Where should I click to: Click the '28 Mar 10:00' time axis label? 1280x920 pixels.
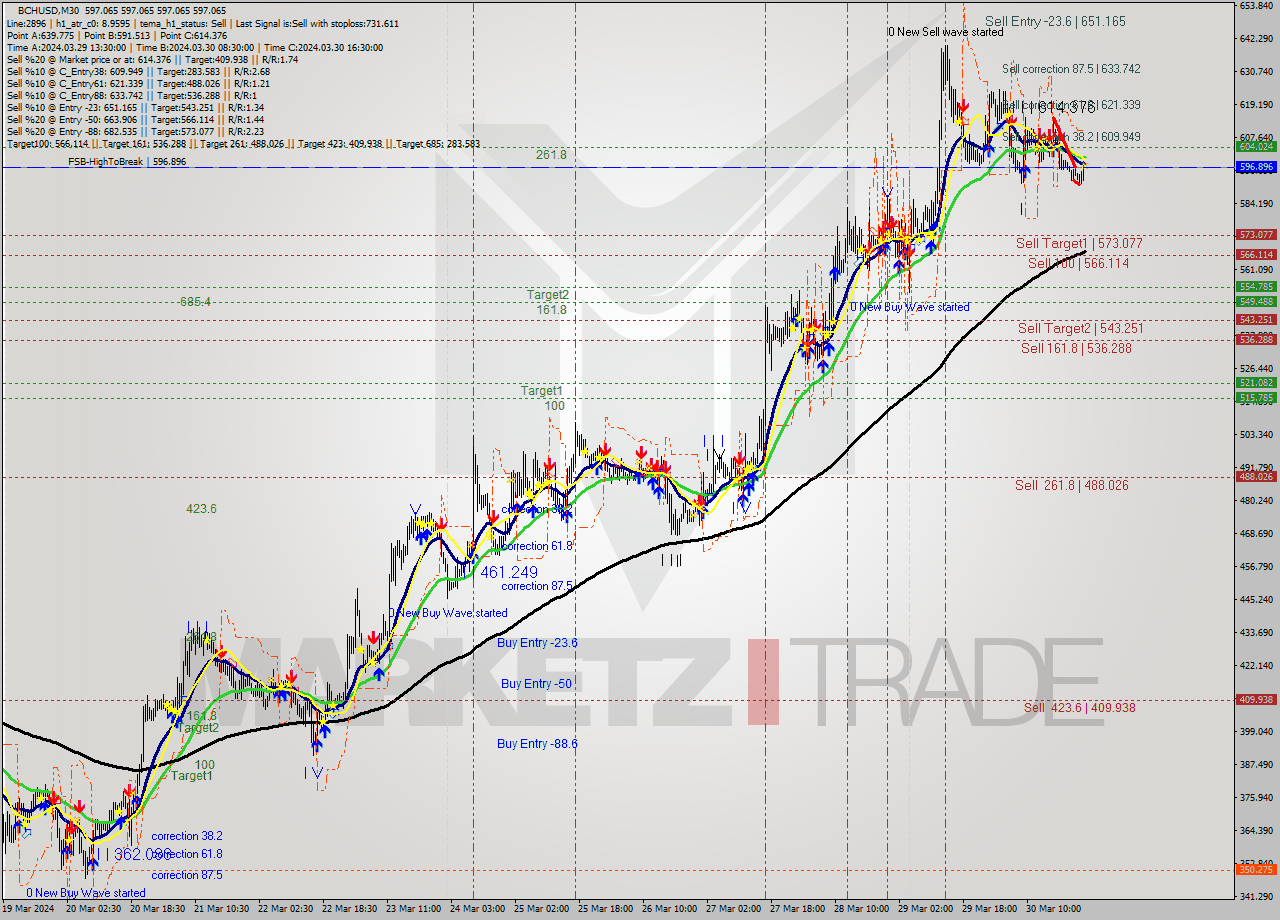coord(861,909)
